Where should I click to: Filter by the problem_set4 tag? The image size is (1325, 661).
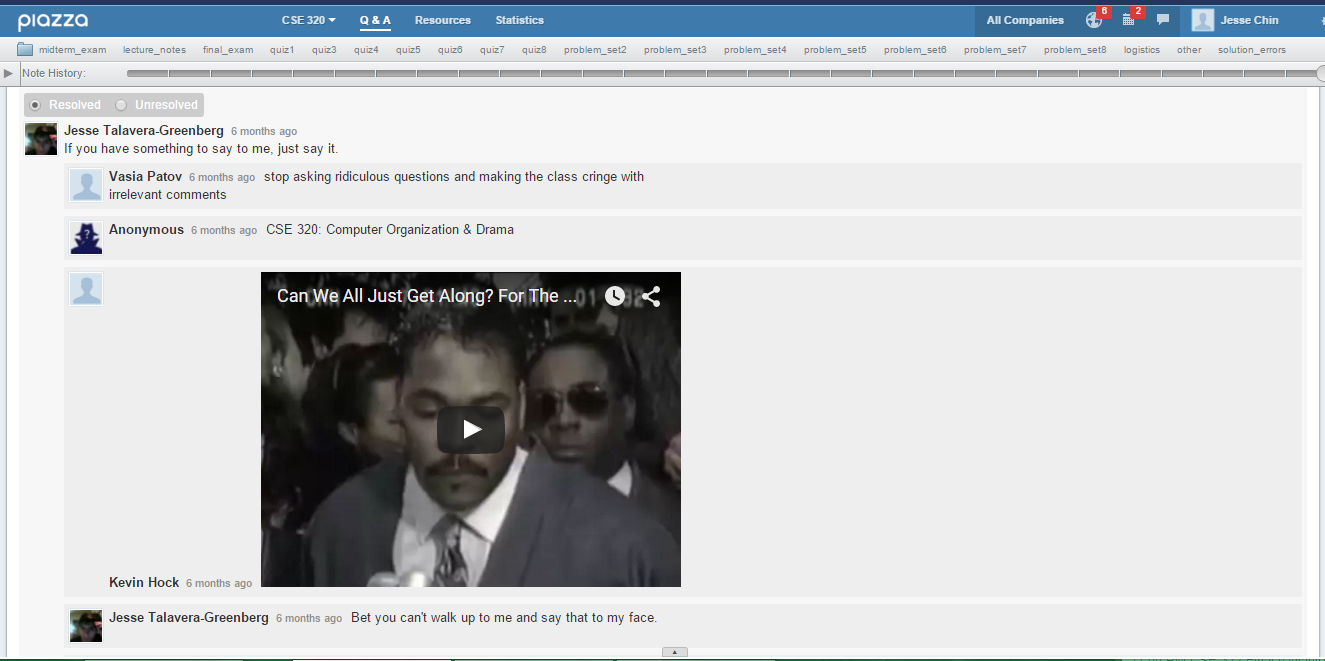point(755,50)
